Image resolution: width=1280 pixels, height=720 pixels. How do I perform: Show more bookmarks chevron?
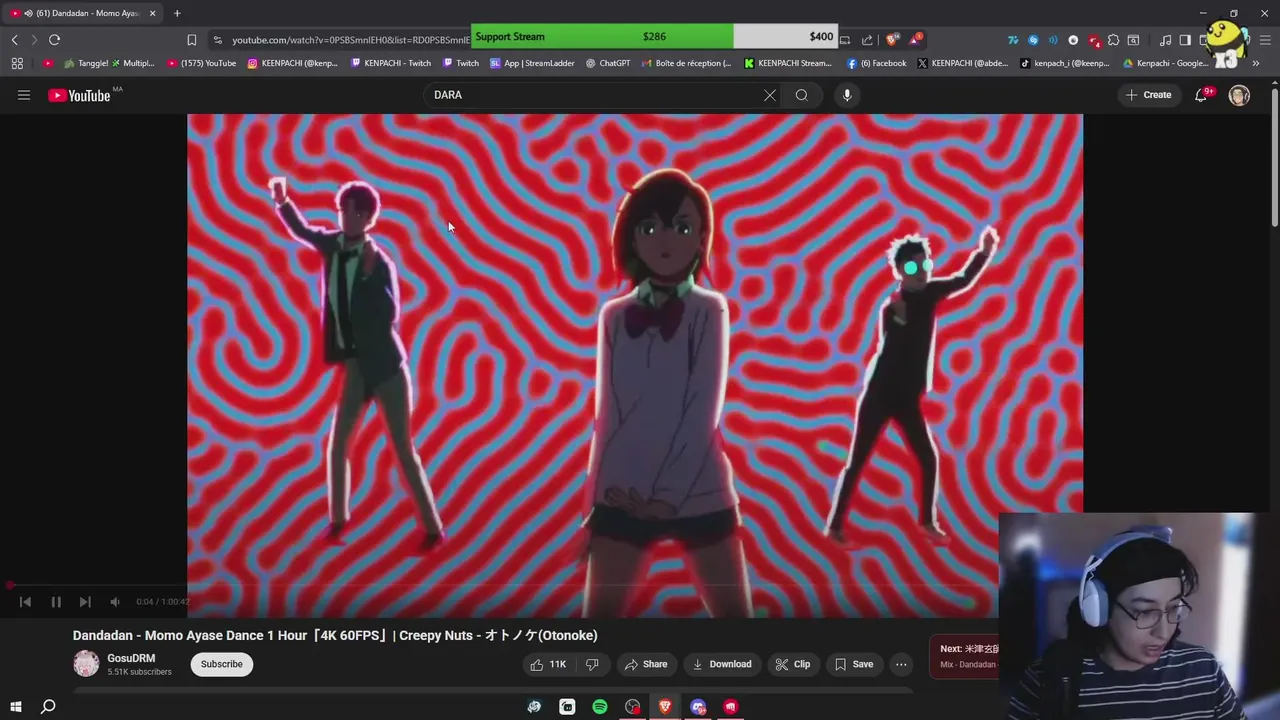1256,63
